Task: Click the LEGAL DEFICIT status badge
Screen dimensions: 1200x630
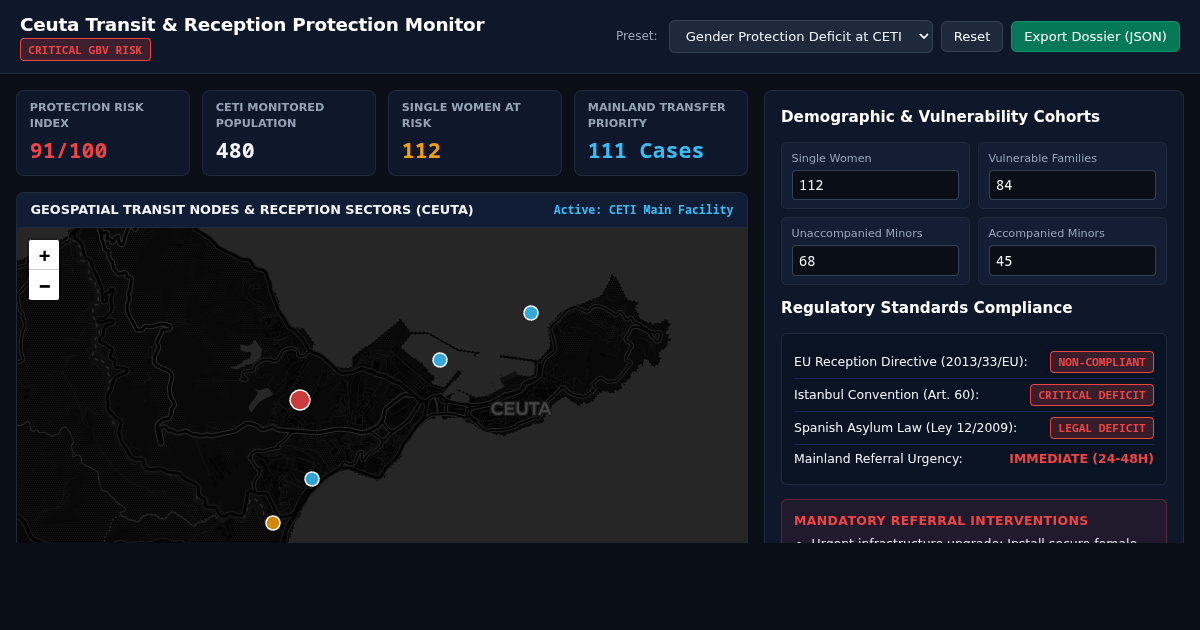Action: (1102, 428)
